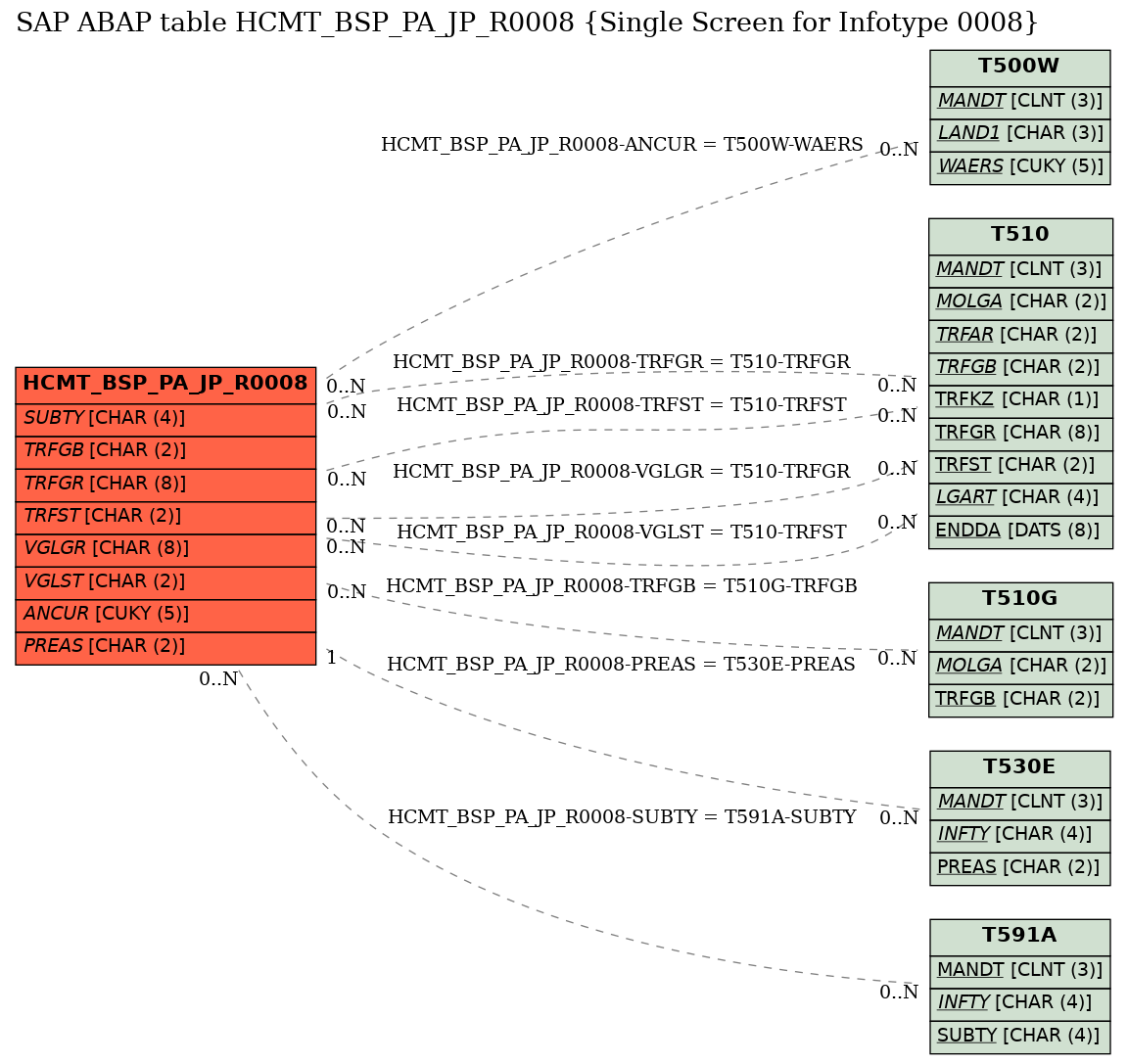
Task: Select INFTY field in T591A table
Action: (1019, 1003)
